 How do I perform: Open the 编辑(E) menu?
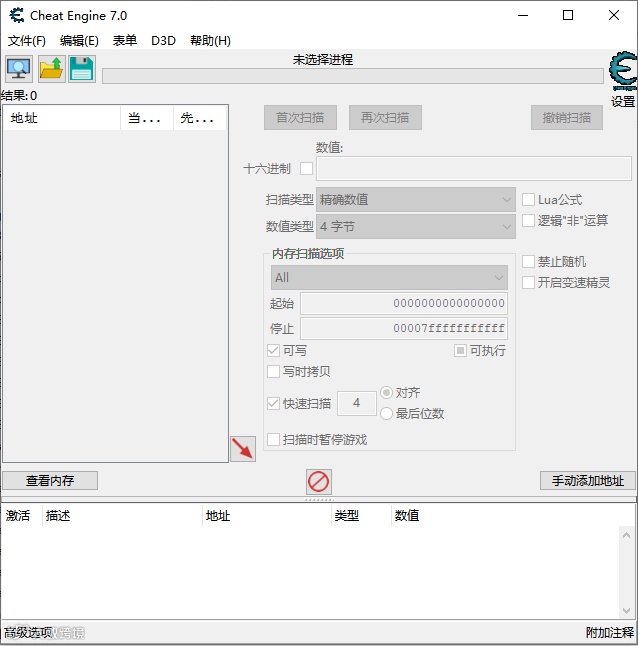point(79,41)
